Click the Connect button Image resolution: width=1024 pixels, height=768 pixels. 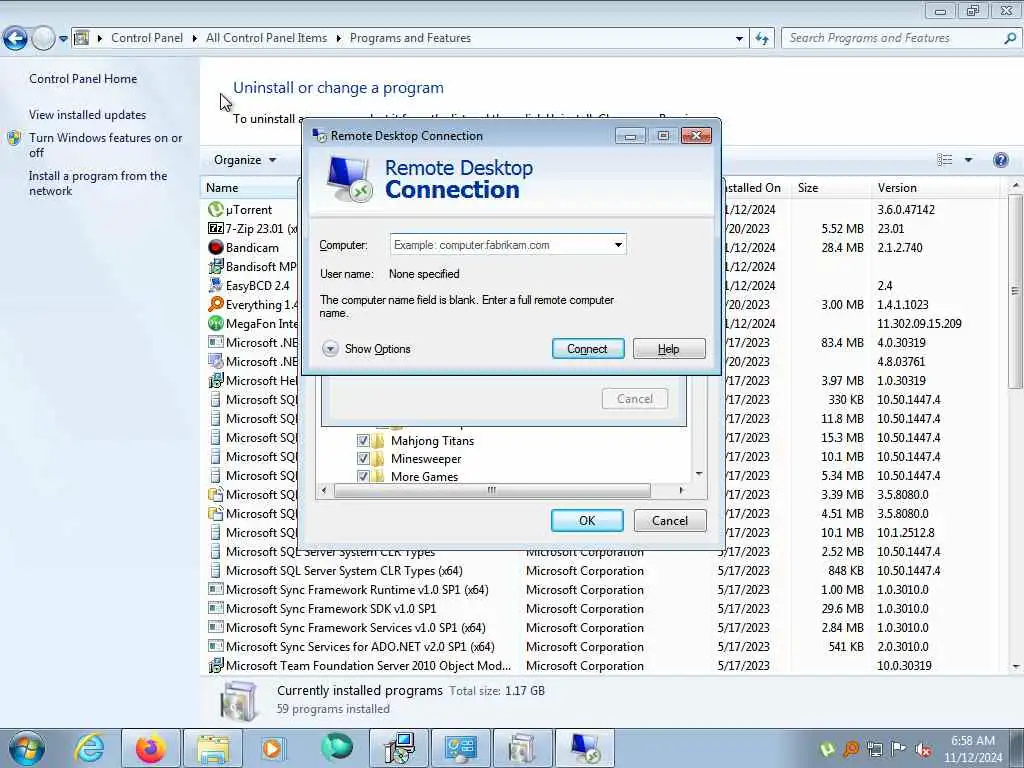pos(588,349)
